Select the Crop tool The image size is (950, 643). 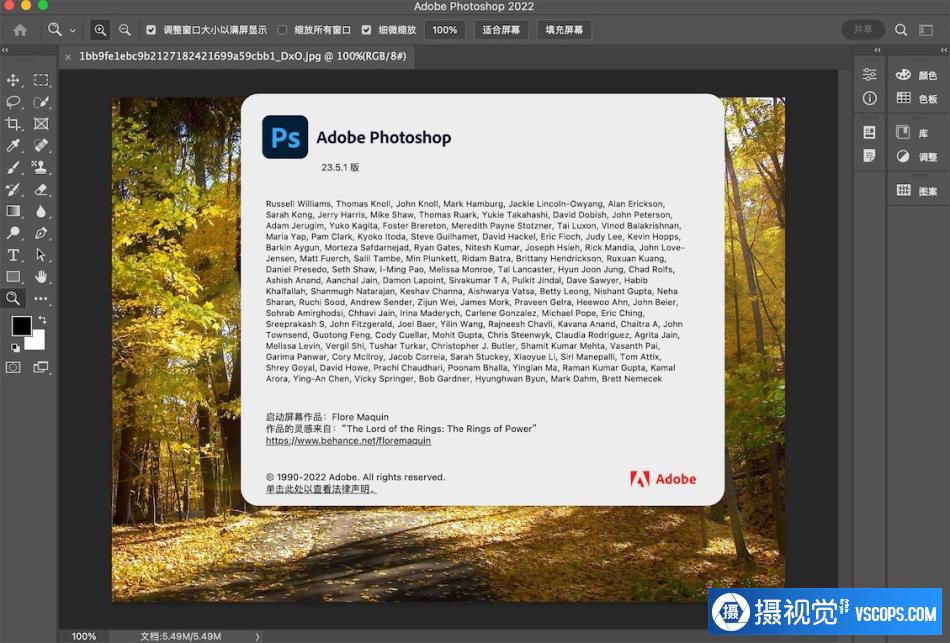click(x=13, y=124)
